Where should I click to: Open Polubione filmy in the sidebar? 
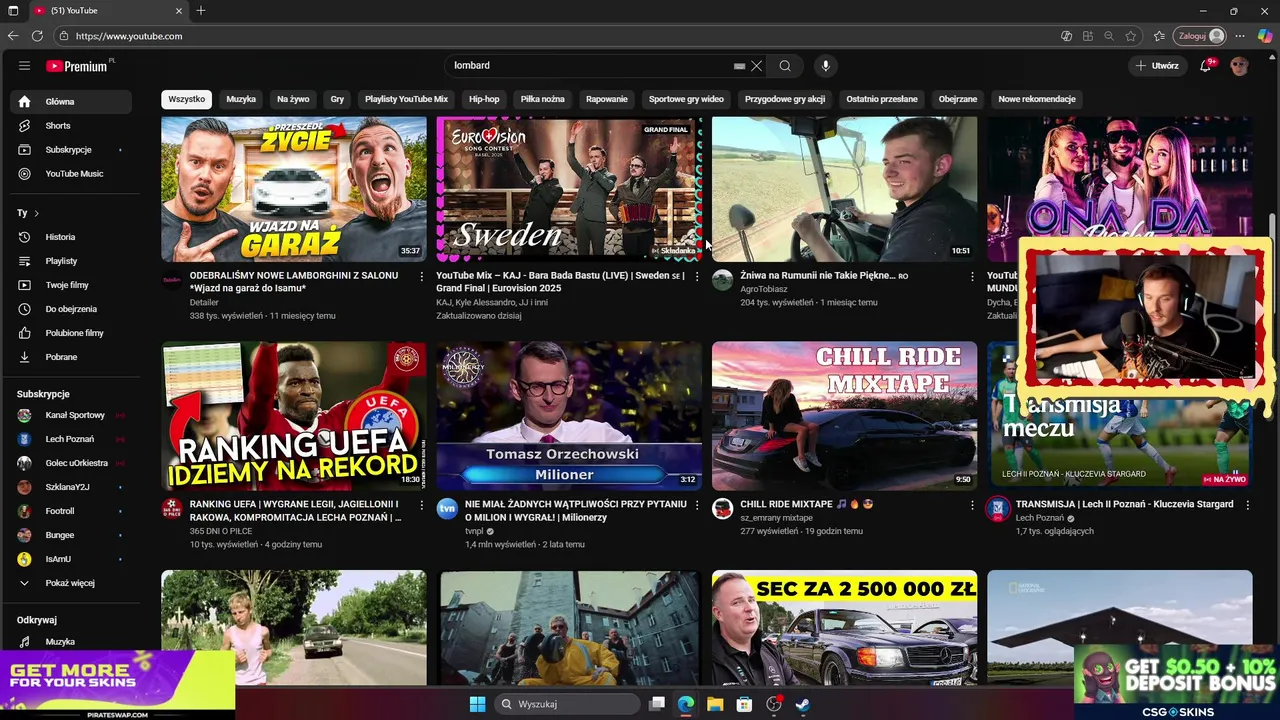coord(70,333)
